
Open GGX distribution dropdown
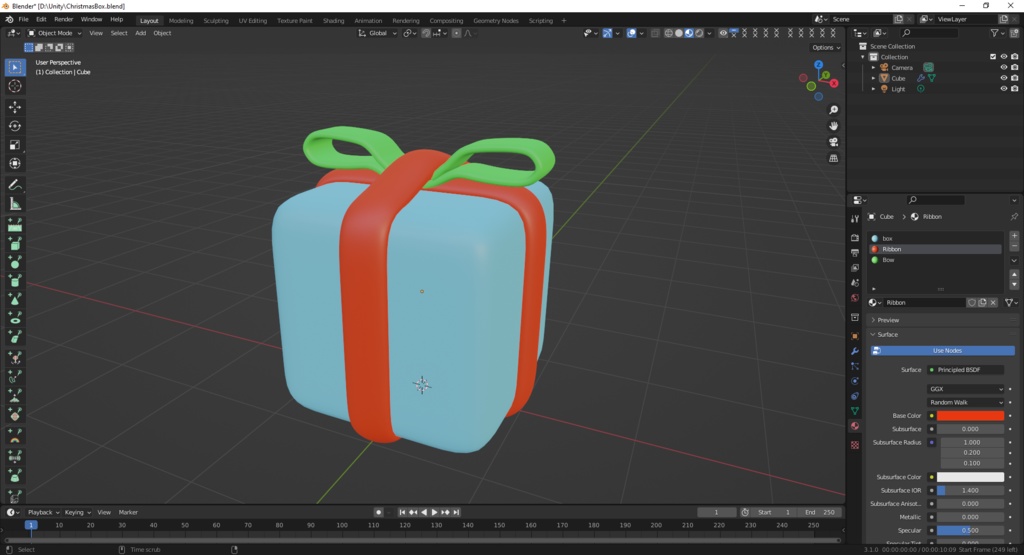click(x=965, y=389)
